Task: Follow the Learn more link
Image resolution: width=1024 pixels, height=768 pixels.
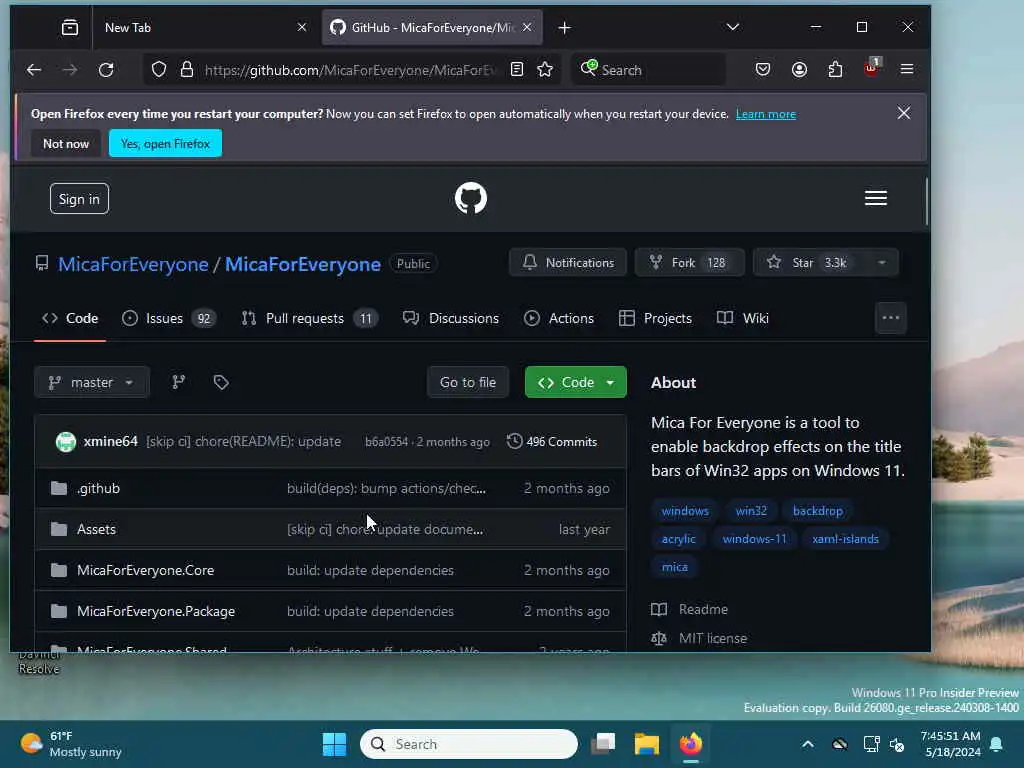Action: 765,114
